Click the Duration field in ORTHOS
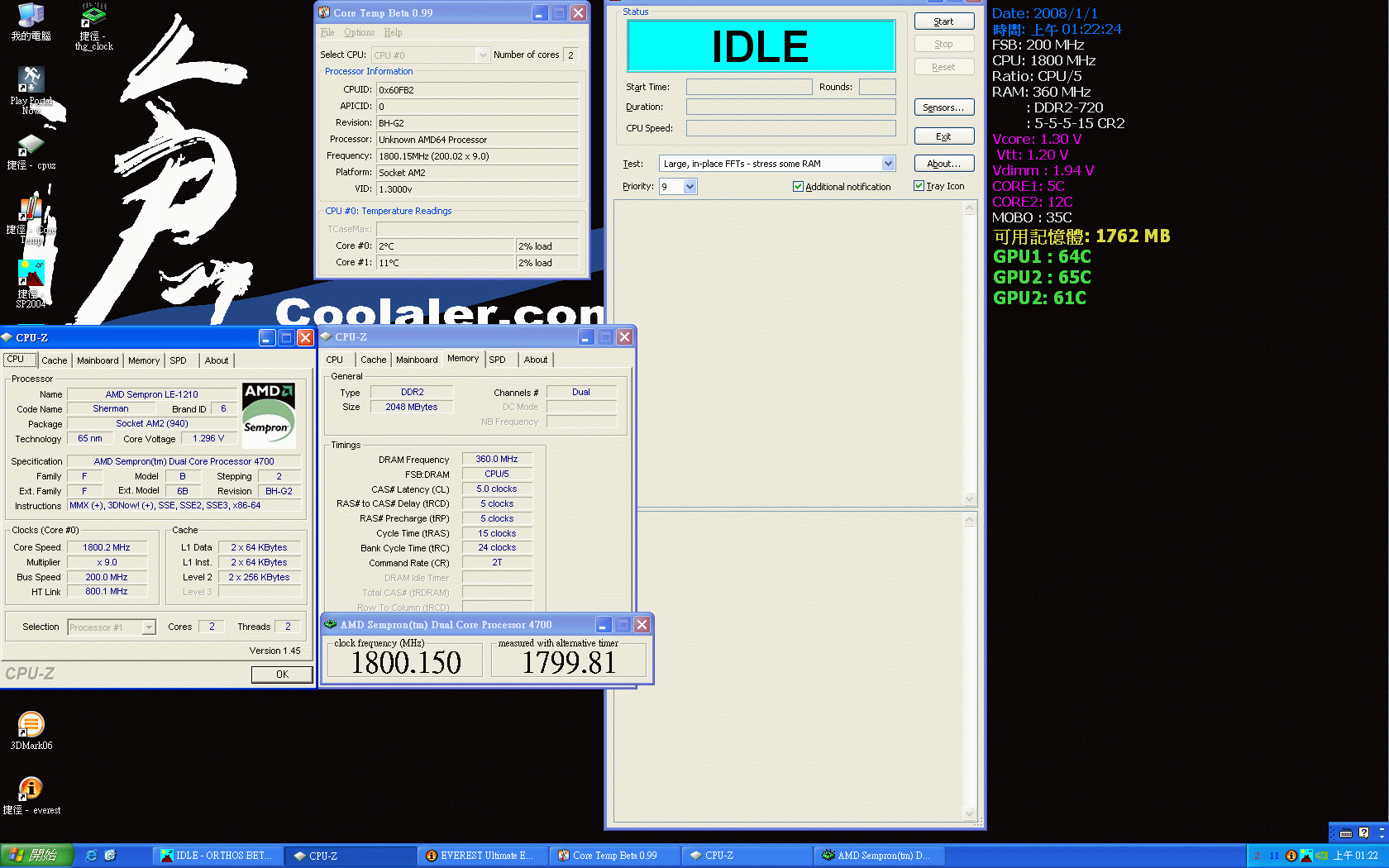 click(x=790, y=107)
